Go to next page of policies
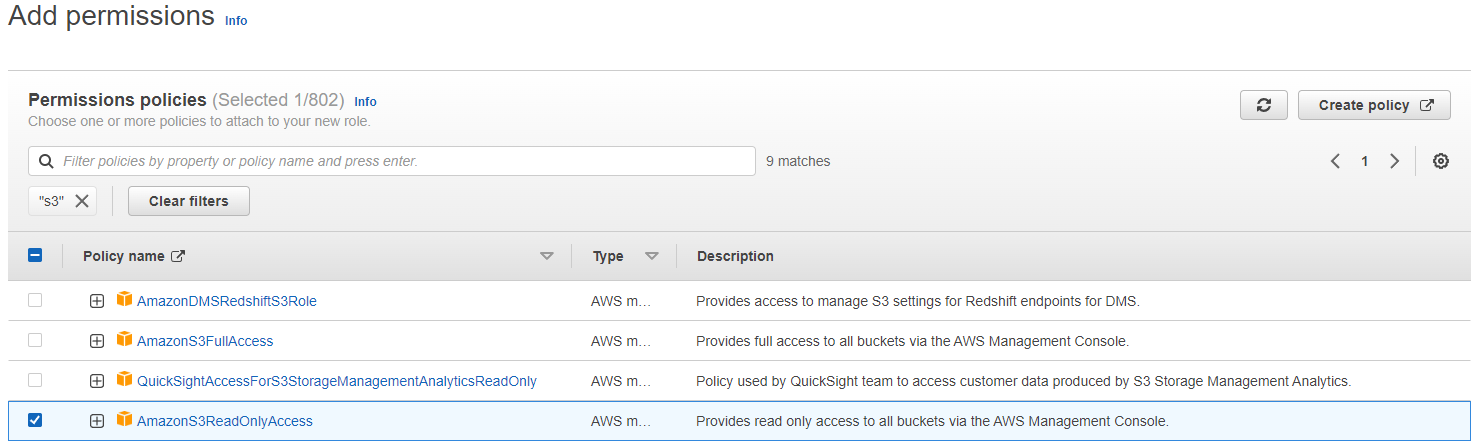Viewport: 1476px width, 448px height. pos(1394,161)
